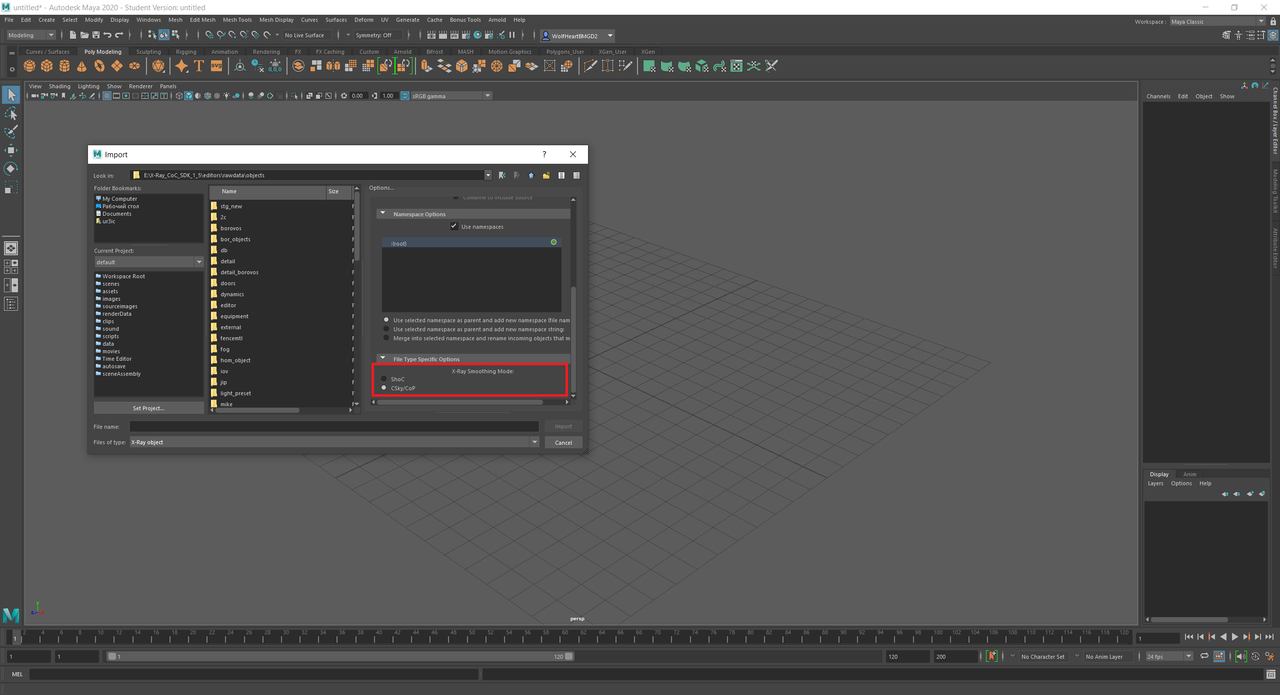Toggle loop playback icon

pyautogui.click(x=1206, y=657)
